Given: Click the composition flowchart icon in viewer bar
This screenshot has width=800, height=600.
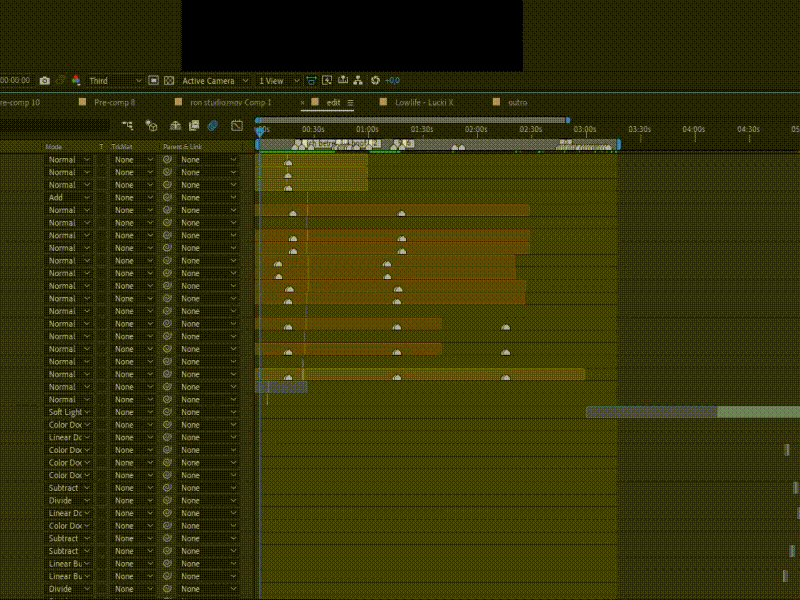Looking at the screenshot, I should [x=359, y=81].
